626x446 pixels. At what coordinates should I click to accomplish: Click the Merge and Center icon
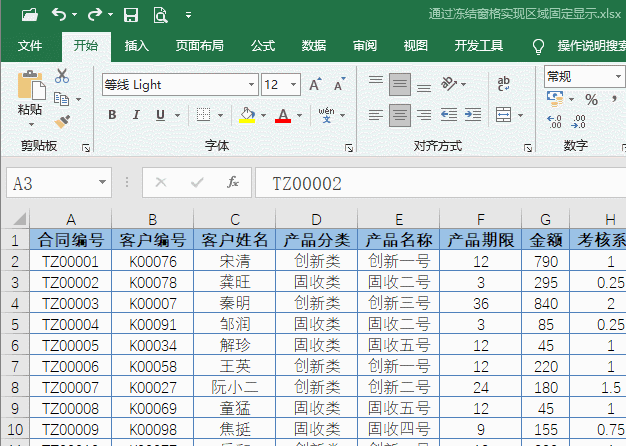point(503,116)
